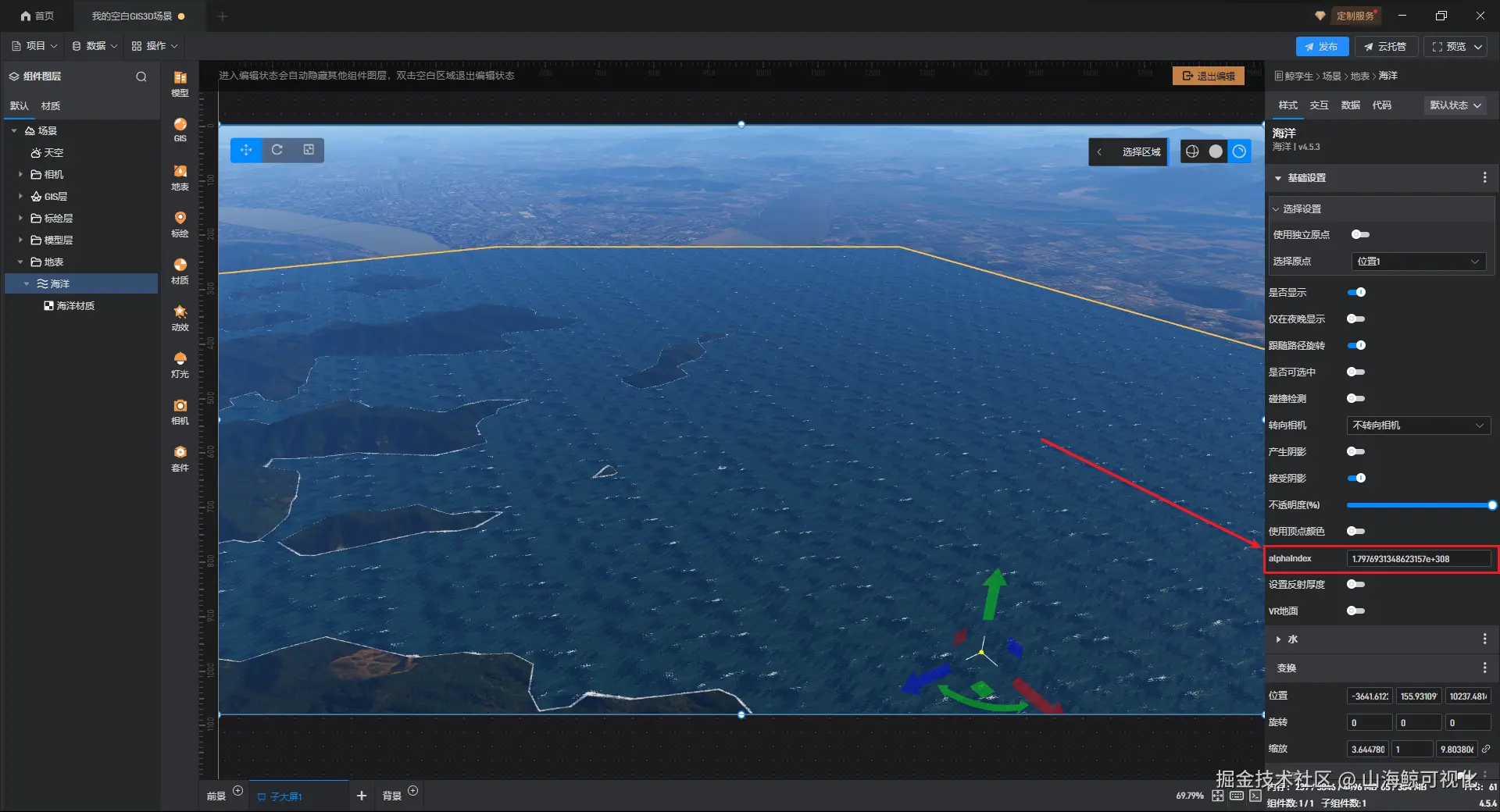Click the 退出编辑 button
Image resolution: width=1500 pixels, height=812 pixels.
pyautogui.click(x=1209, y=76)
